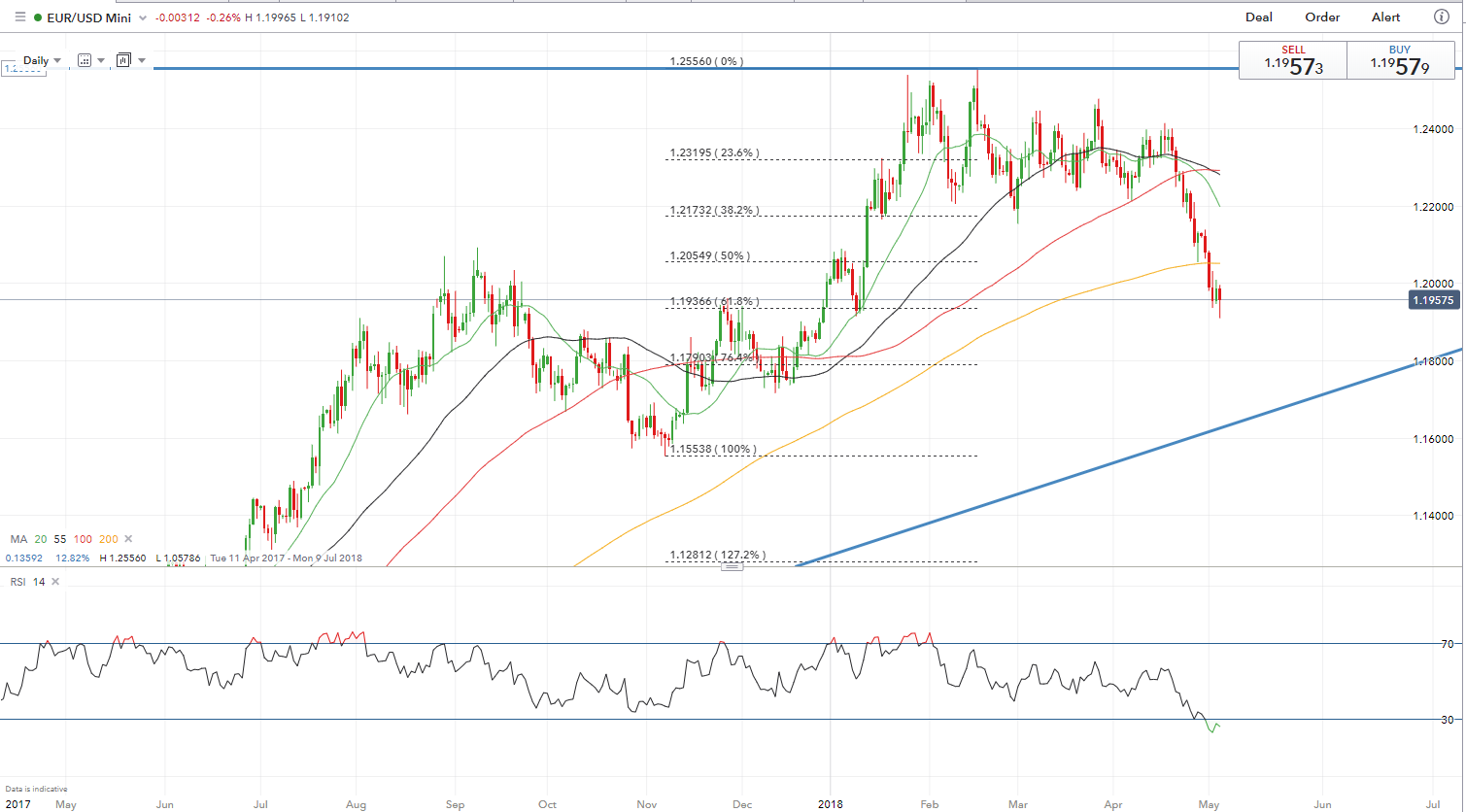
Task: Click the 1.15538 (100%) Fibonacci label
Action: pyautogui.click(x=712, y=450)
